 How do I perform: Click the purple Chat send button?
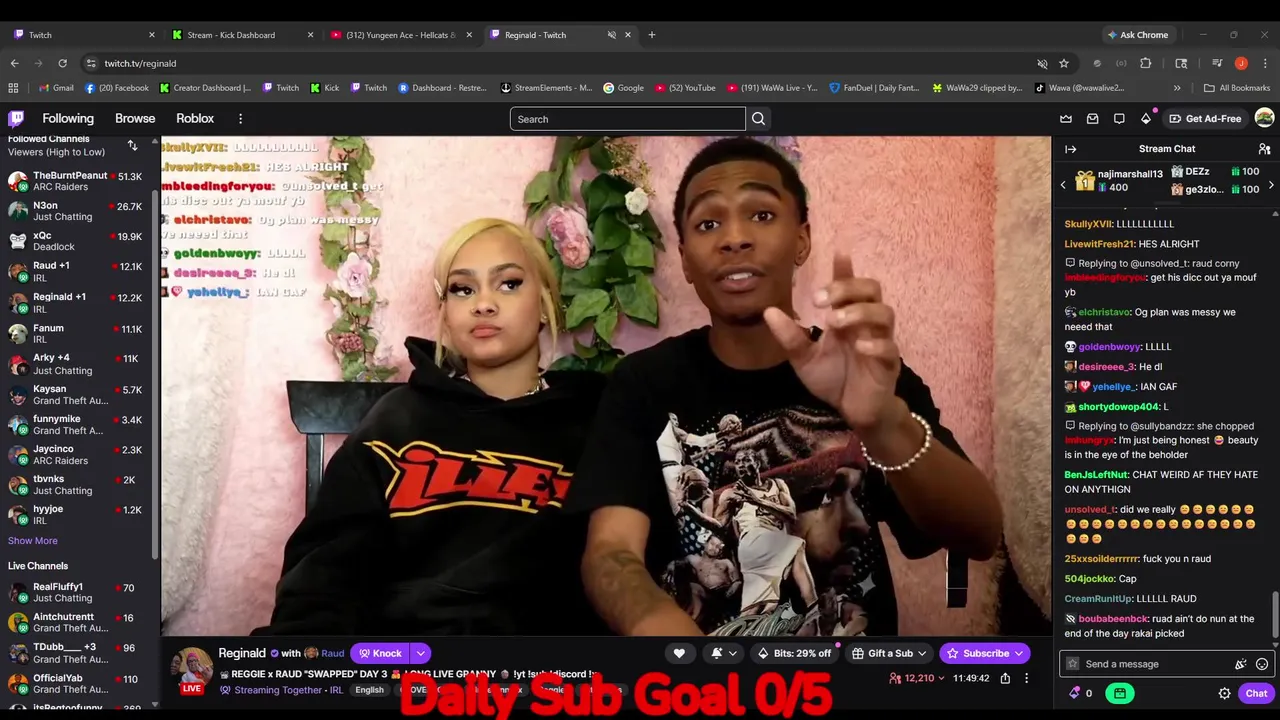pos(1256,693)
